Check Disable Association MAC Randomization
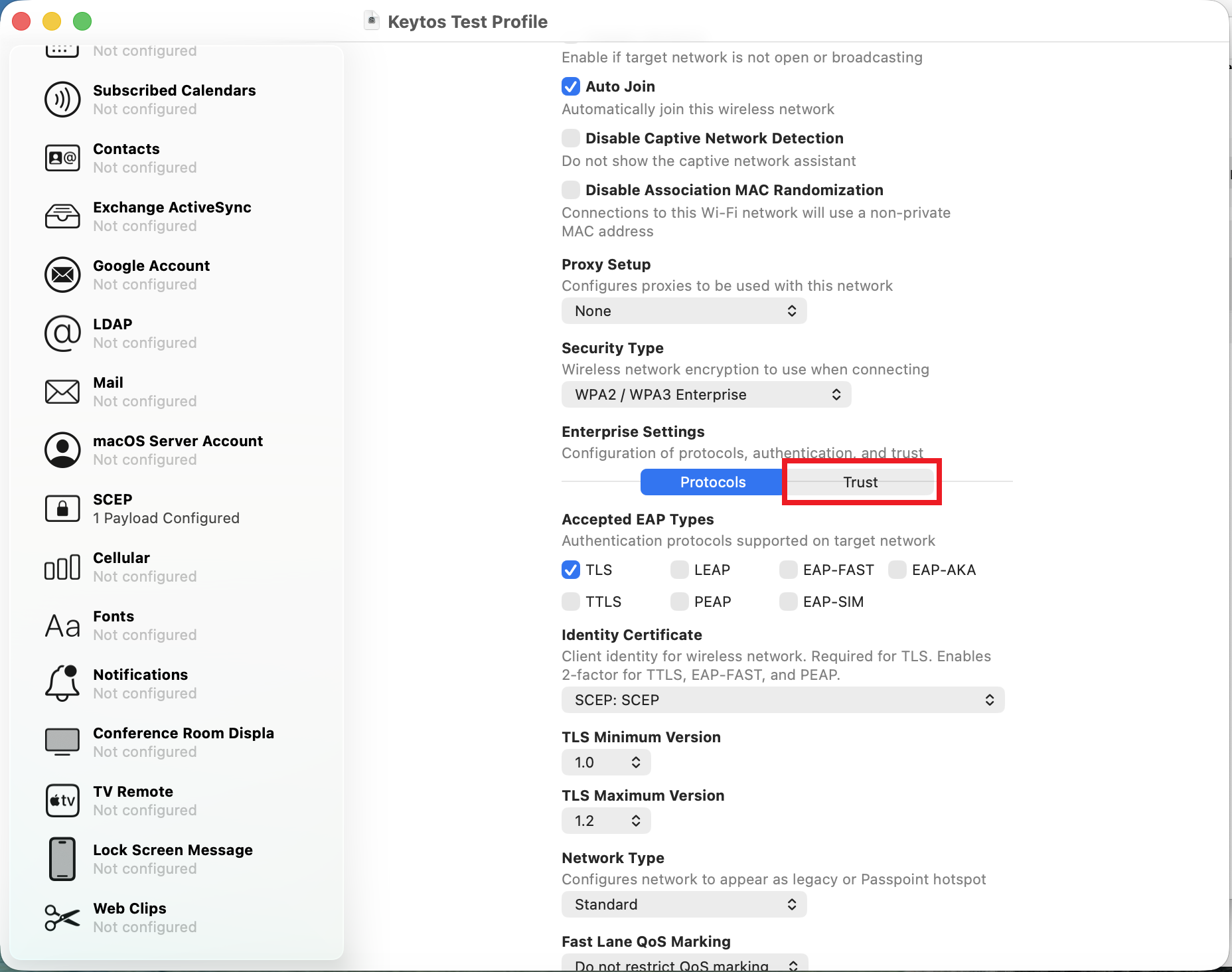The height and width of the screenshot is (972, 1232). pos(571,190)
